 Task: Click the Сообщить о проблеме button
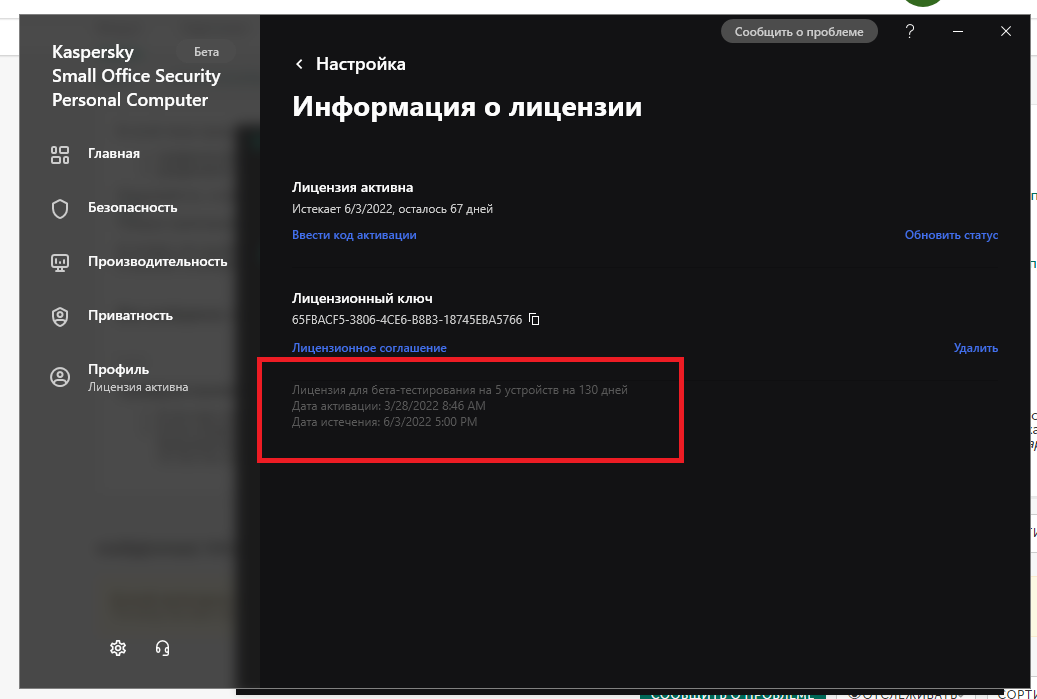[x=799, y=32]
